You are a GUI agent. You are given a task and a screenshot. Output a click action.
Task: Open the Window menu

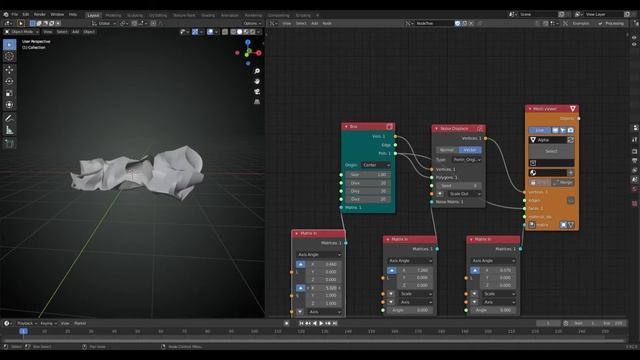click(x=57, y=14)
